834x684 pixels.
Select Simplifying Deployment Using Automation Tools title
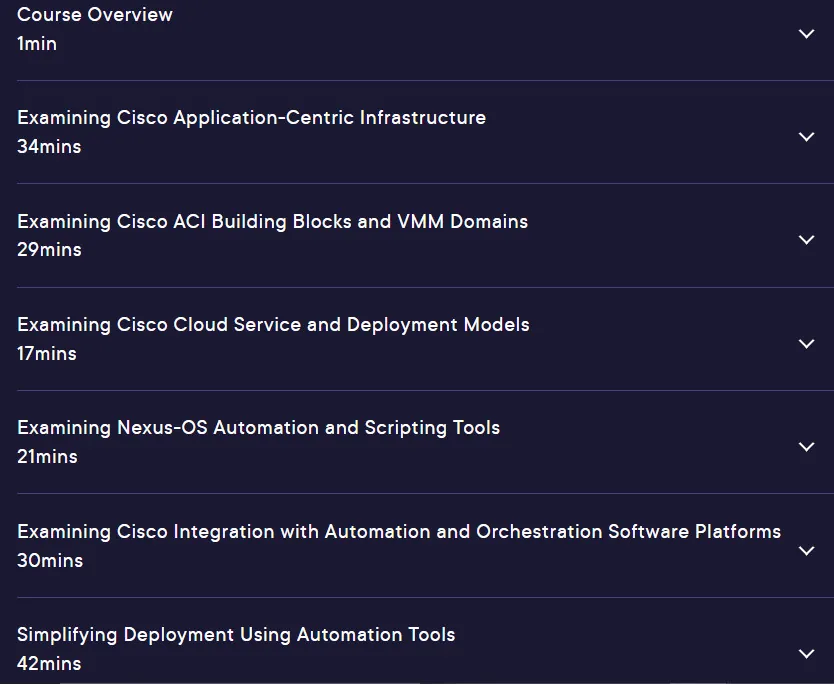point(236,635)
